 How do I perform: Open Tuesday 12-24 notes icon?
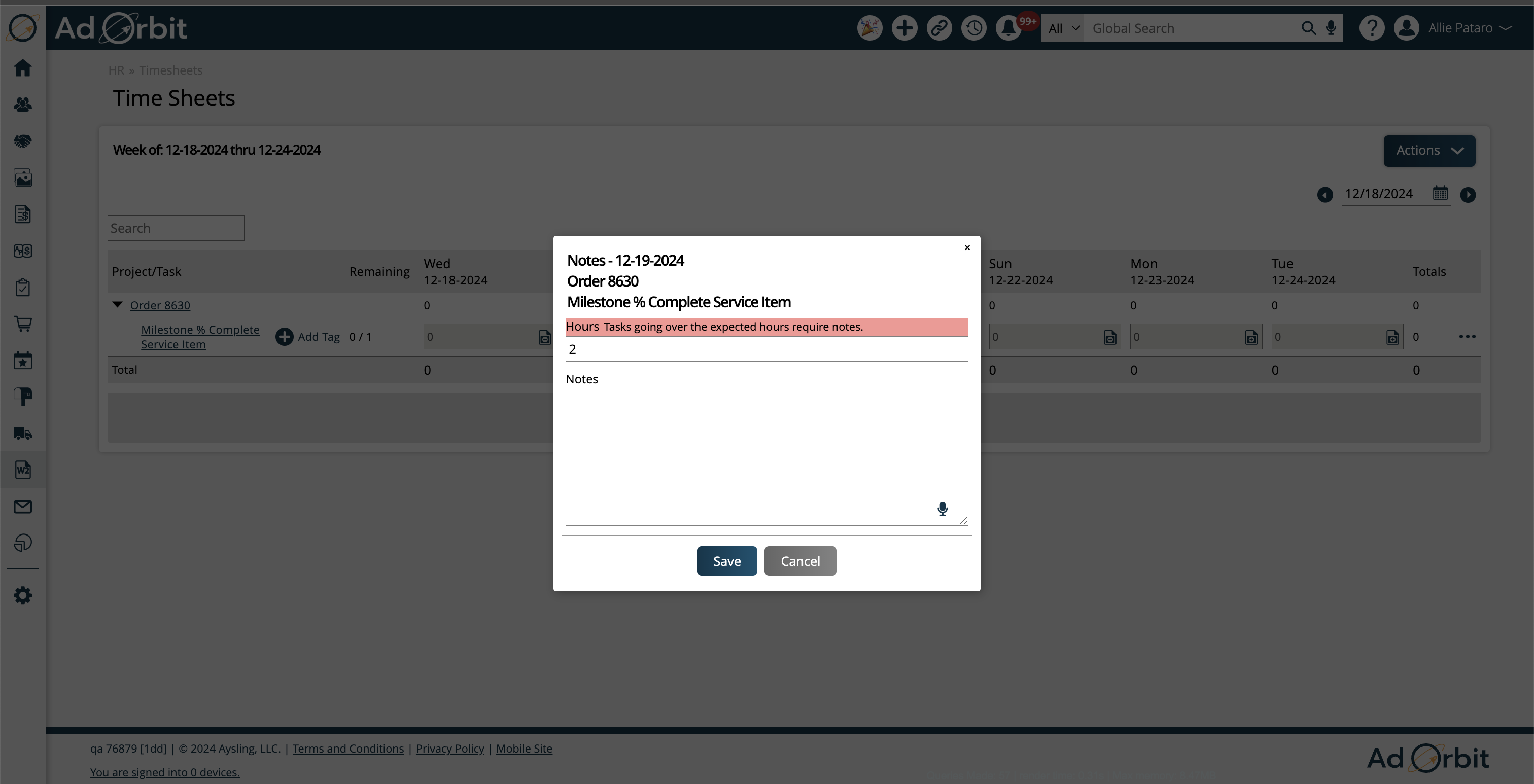1392,338
